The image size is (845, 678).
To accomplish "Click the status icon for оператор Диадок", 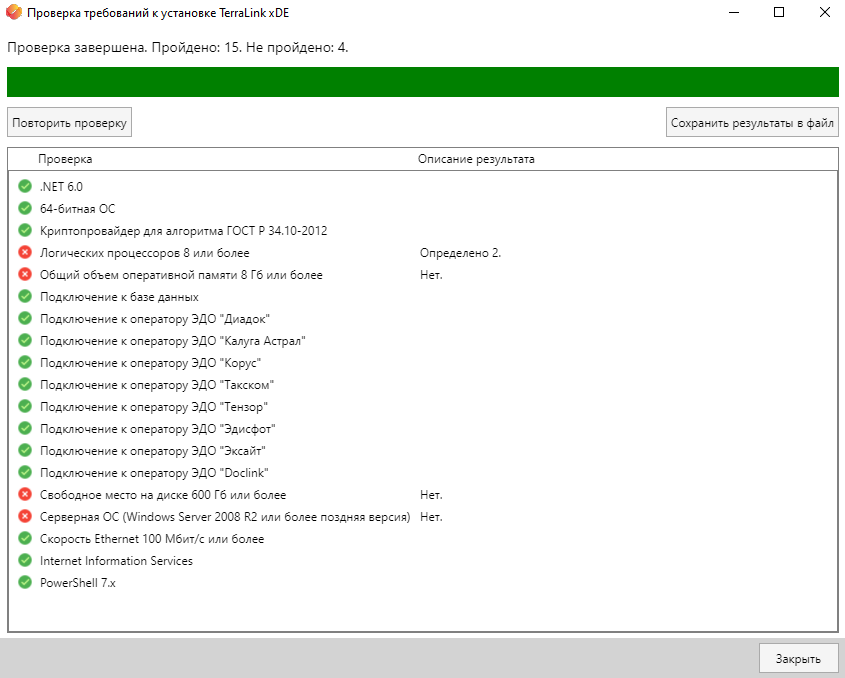I will (25, 319).
